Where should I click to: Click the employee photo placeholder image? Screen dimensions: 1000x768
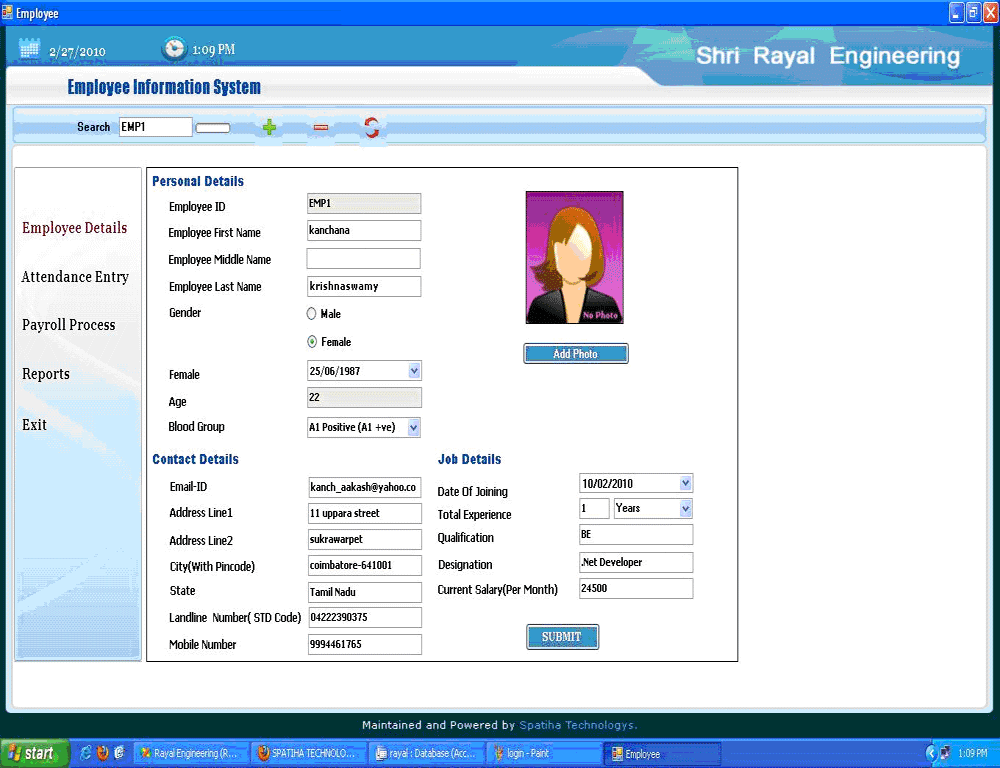575,257
